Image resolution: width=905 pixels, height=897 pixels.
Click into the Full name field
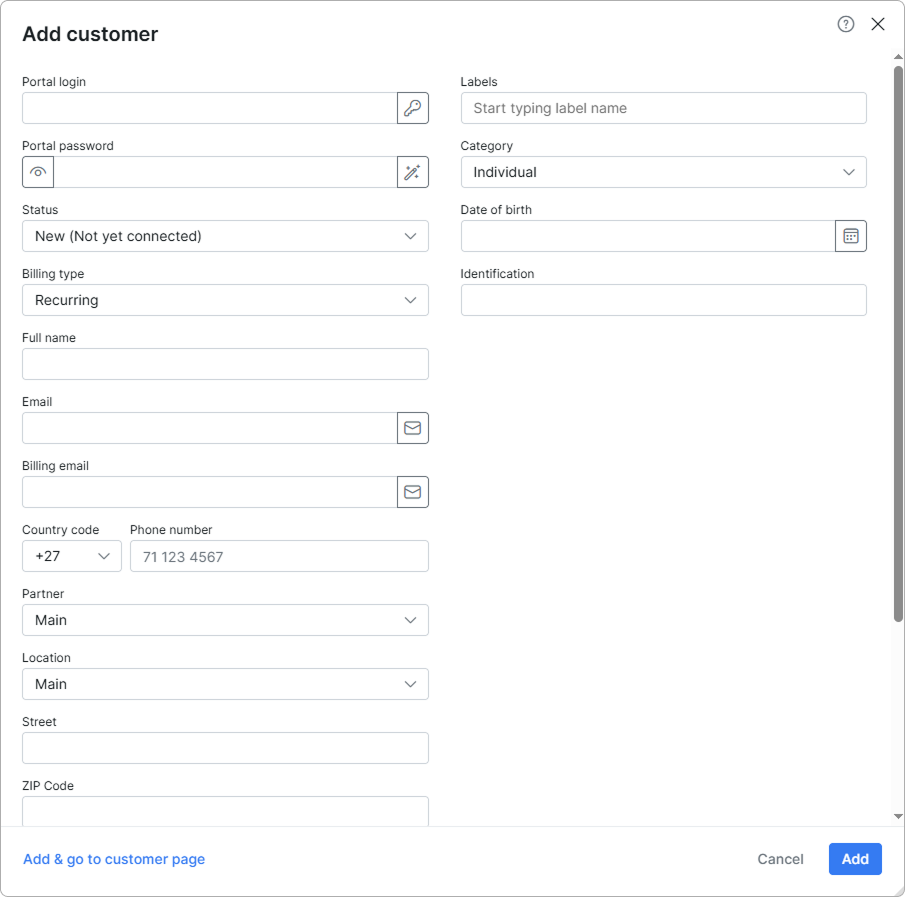(x=225, y=364)
